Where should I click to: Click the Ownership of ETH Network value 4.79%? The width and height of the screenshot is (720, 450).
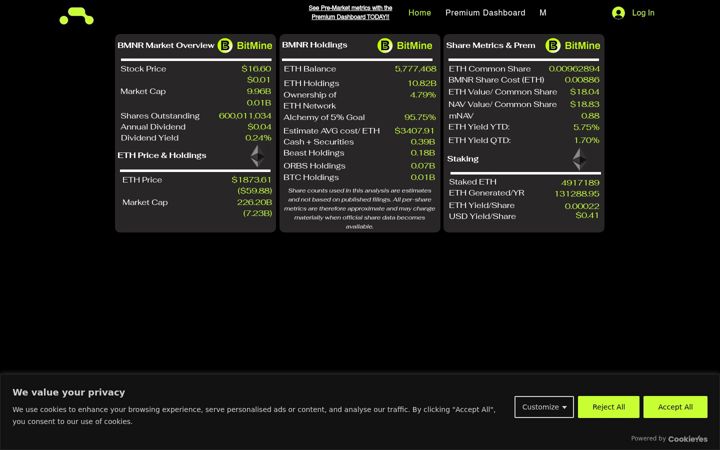423,95
